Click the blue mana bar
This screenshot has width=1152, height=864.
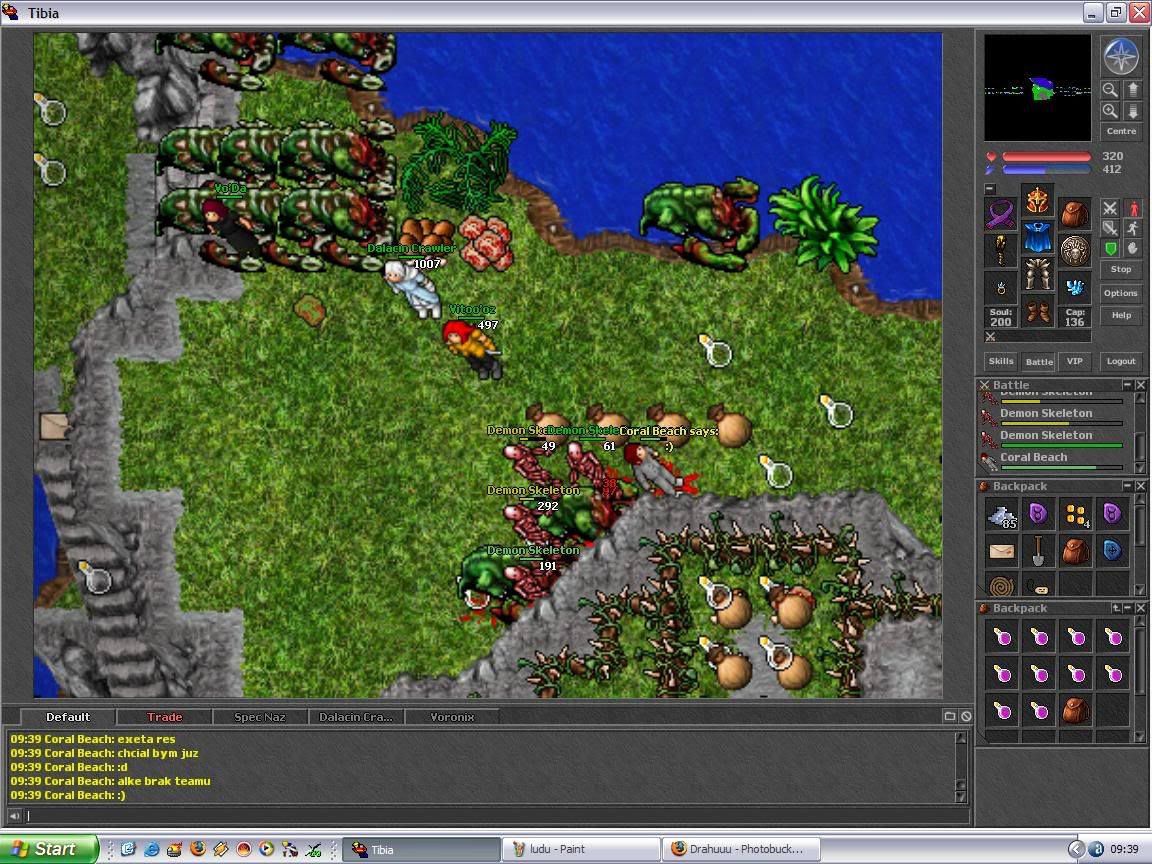coord(1046,170)
